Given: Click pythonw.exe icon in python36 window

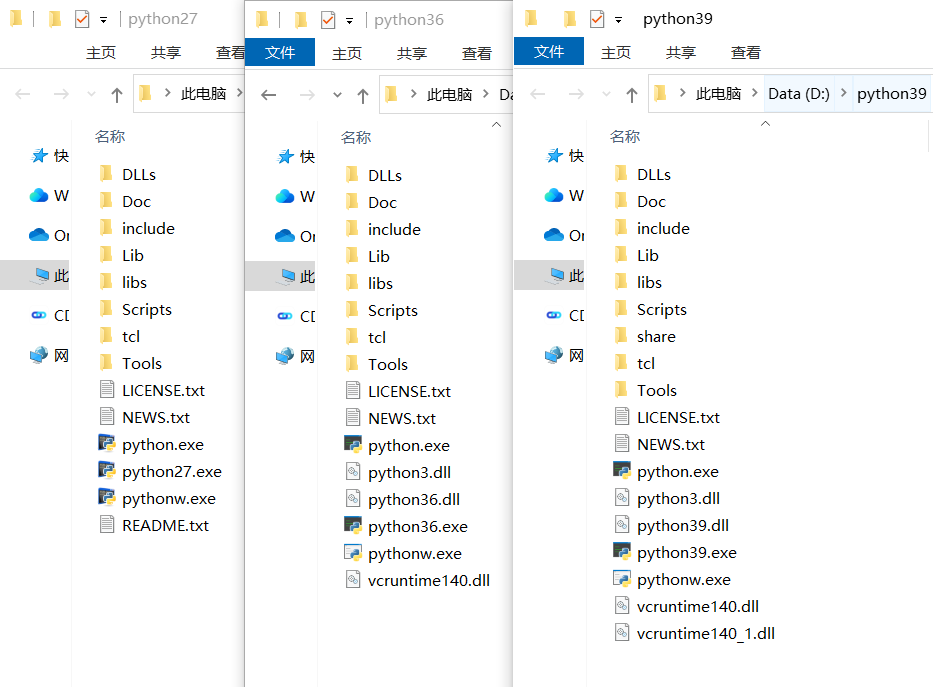Looking at the screenshot, I should coord(353,553).
